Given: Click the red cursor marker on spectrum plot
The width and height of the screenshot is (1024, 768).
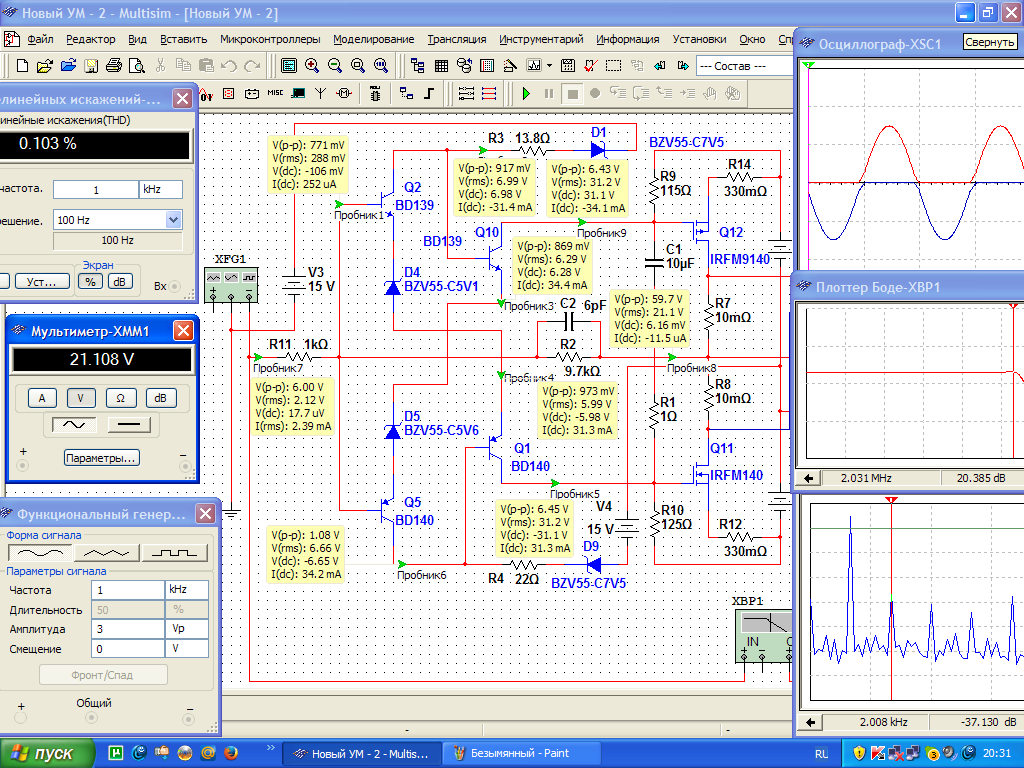Looking at the screenshot, I should coord(891,500).
